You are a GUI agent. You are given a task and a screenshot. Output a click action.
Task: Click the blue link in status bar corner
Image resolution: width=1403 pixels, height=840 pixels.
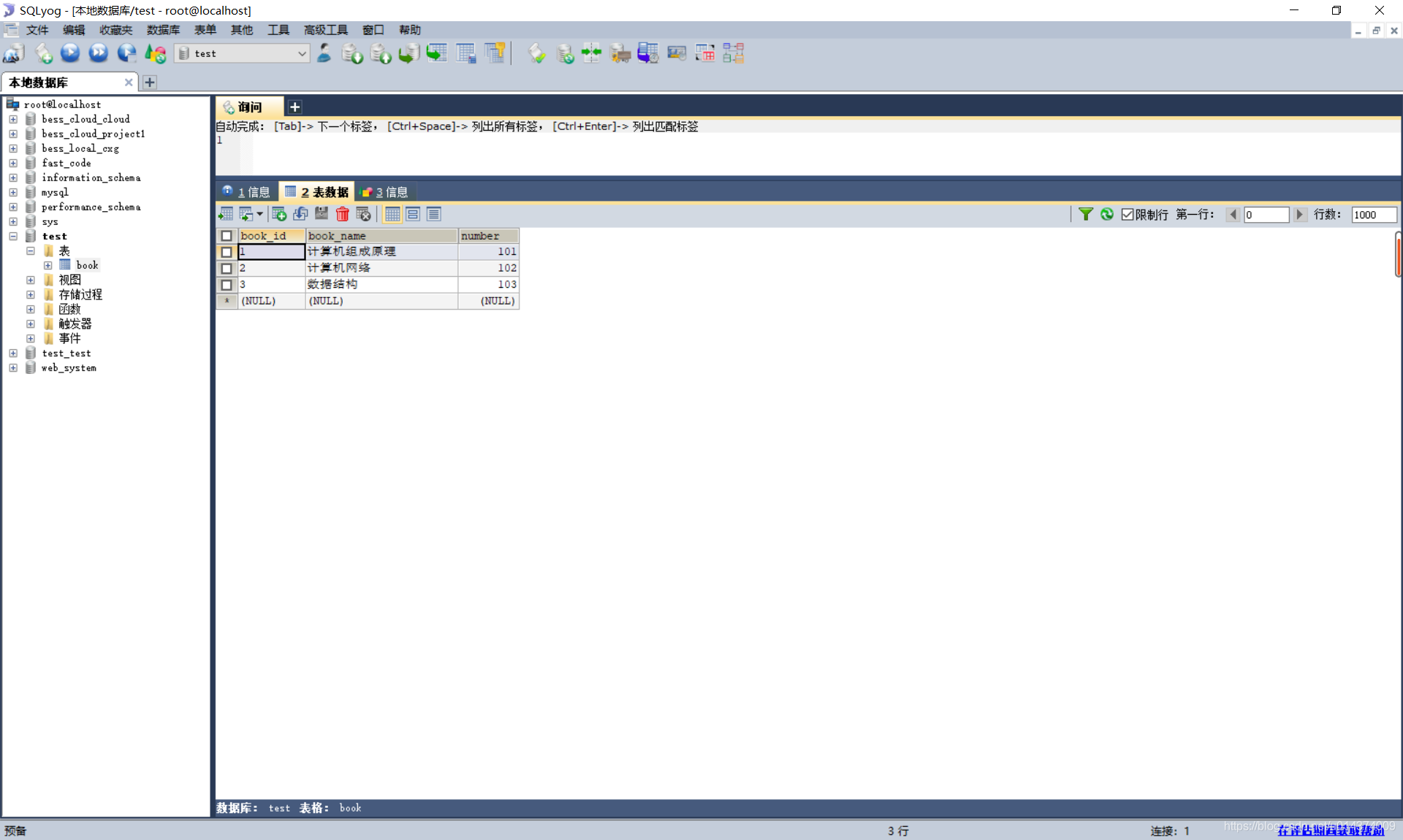click(1331, 831)
